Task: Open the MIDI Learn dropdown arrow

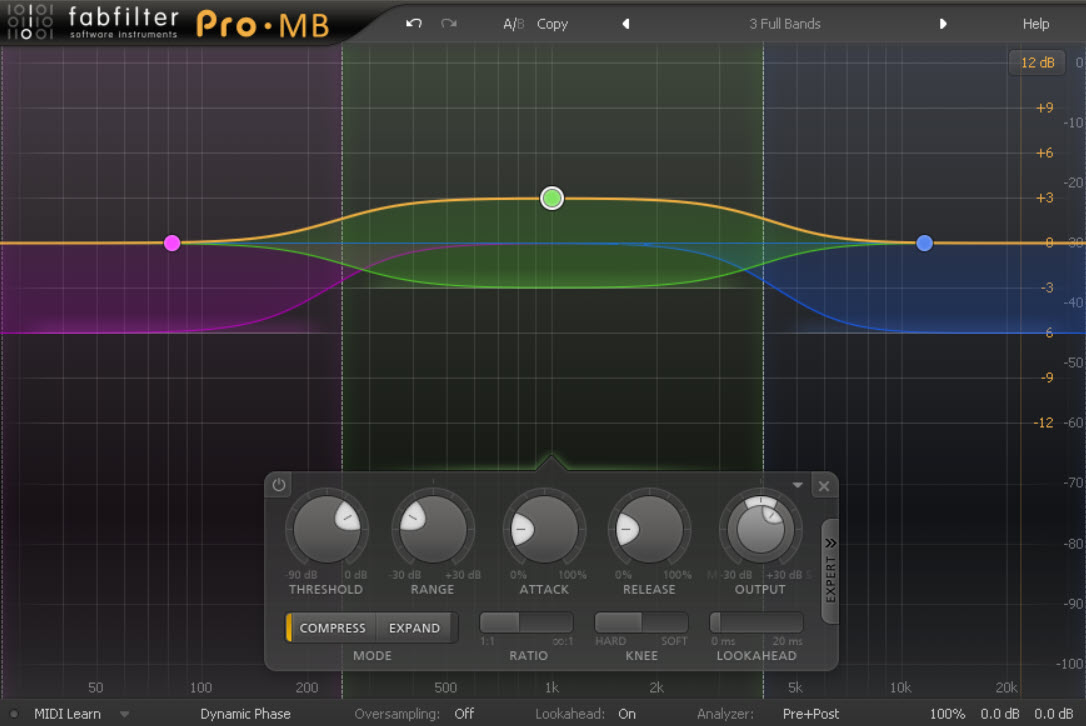Action: click(x=124, y=714)
